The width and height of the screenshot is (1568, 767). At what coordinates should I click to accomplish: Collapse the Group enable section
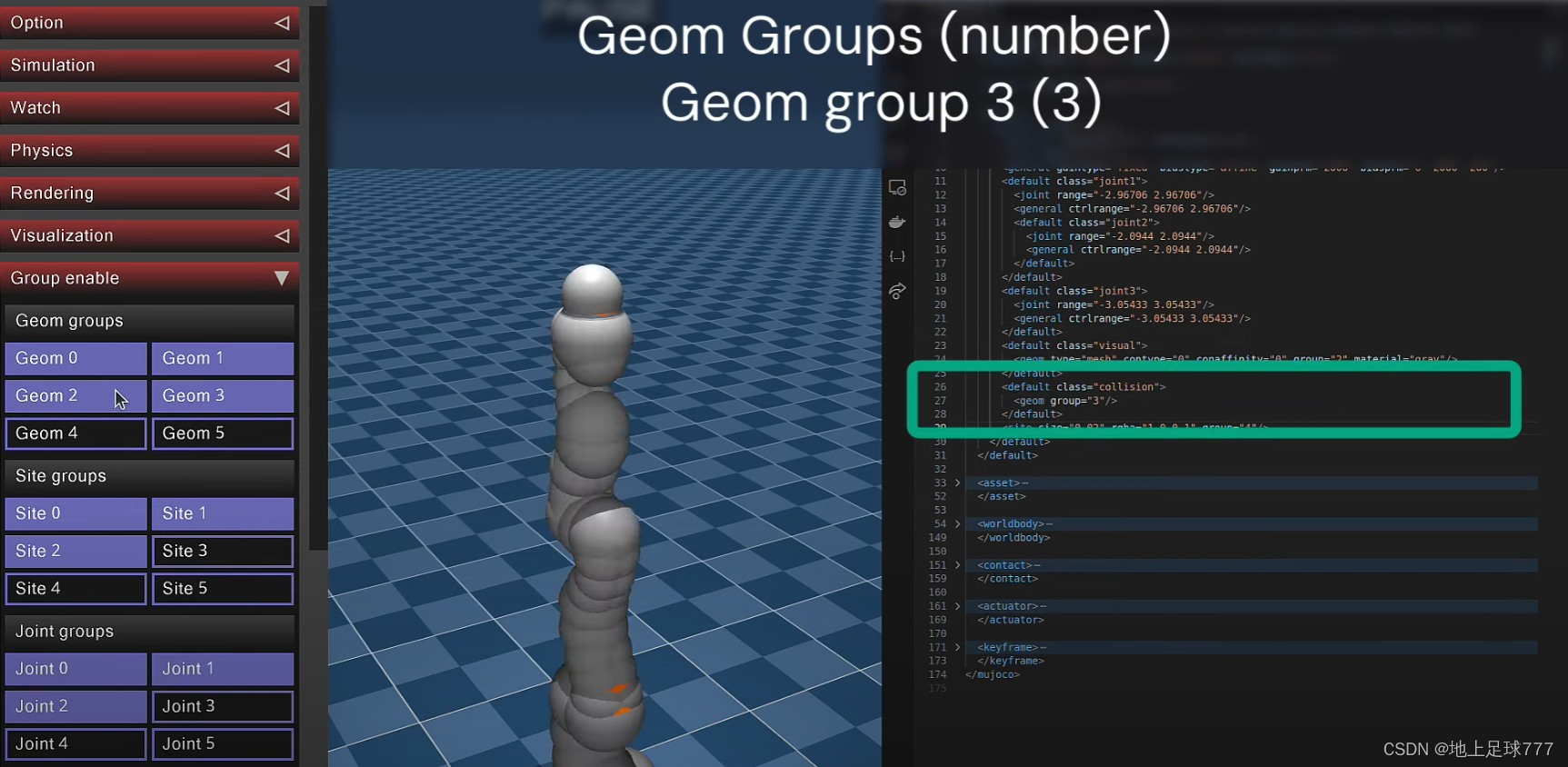(149, 278)
